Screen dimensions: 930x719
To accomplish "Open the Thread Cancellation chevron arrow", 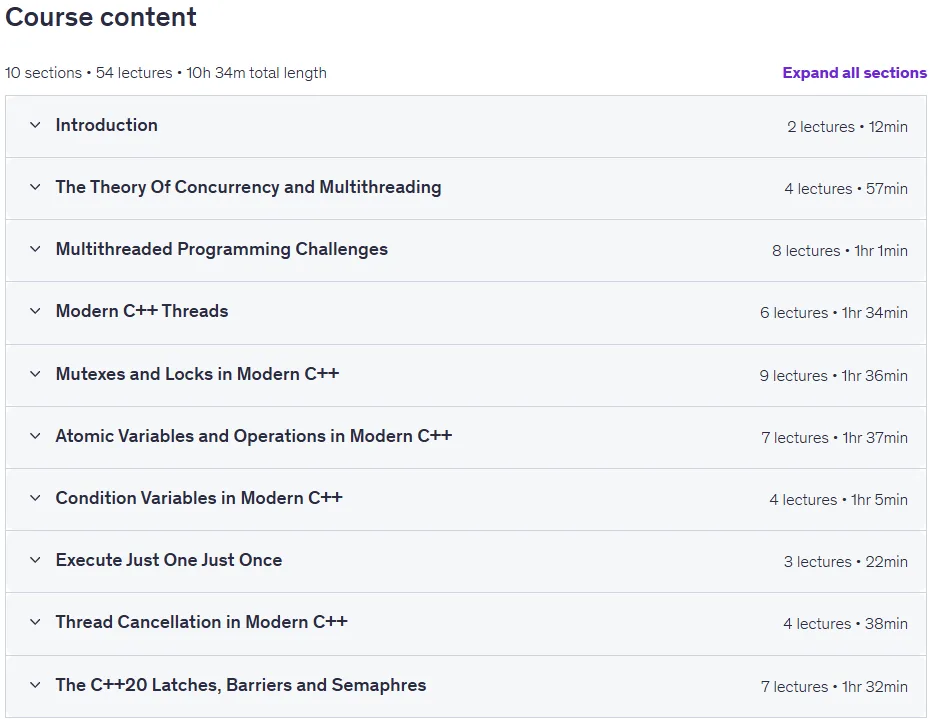I will [x=35, y=622].
